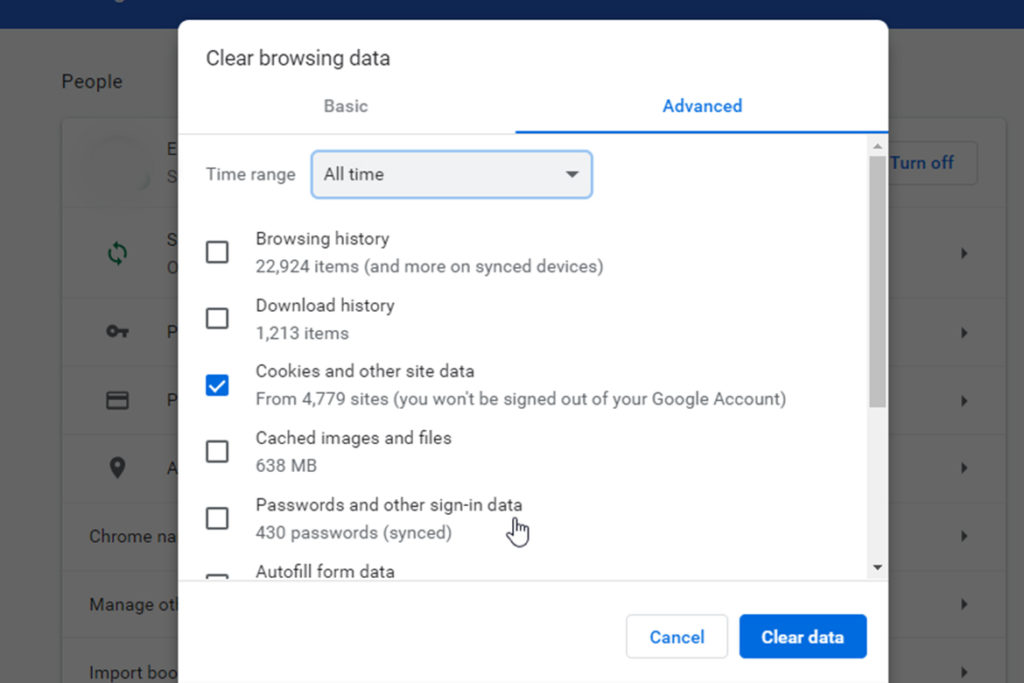The width and height of the screenshot is (1024, 683).
Task: Select the Advanced tab
Action: coord(702,106)
